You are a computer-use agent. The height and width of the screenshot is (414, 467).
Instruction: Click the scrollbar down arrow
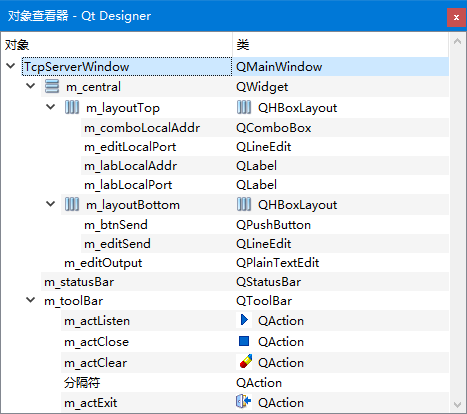click(458, 405)
